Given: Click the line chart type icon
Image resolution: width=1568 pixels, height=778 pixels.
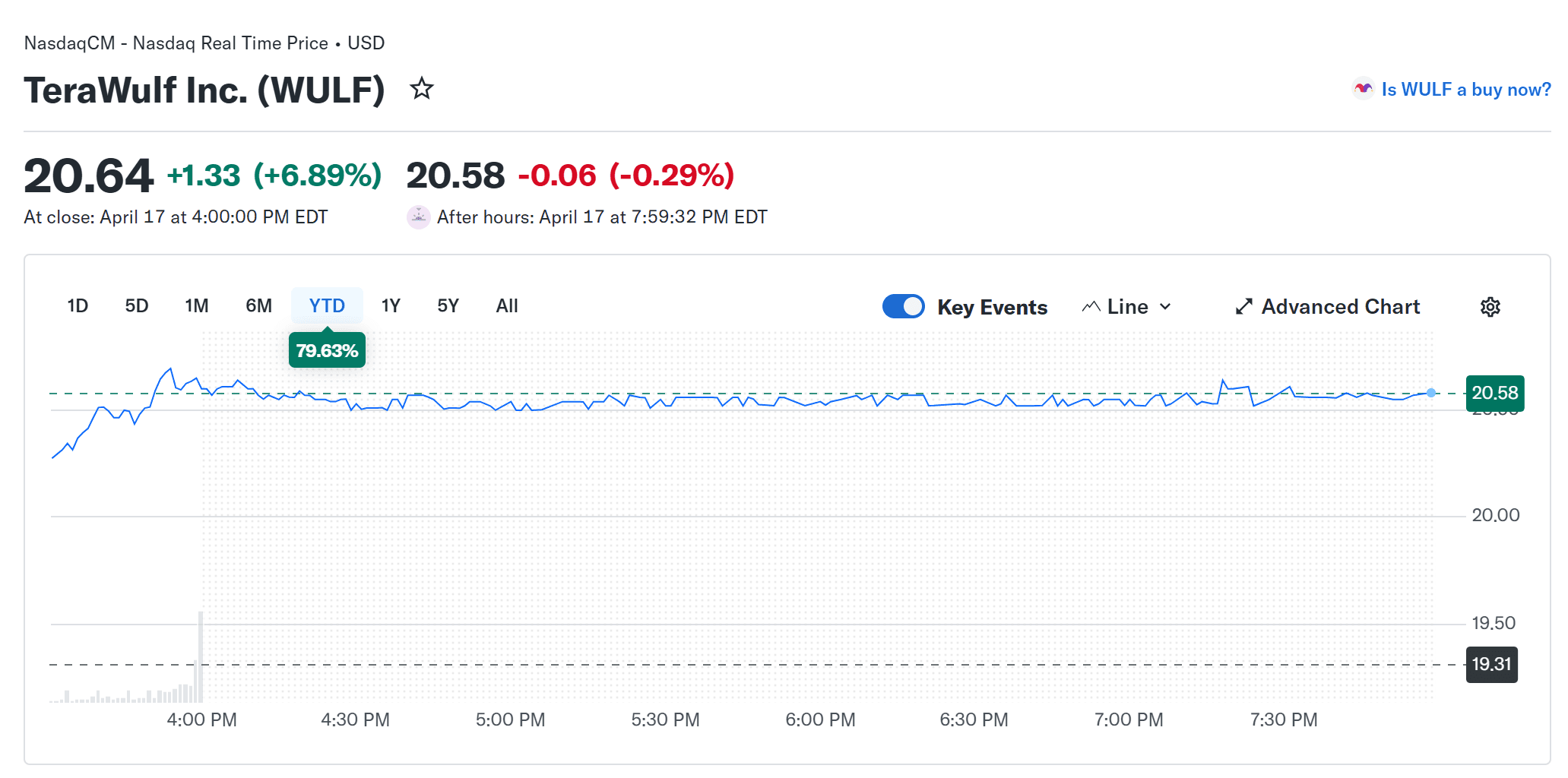Looking at the screenshot, I should 1091,307.
